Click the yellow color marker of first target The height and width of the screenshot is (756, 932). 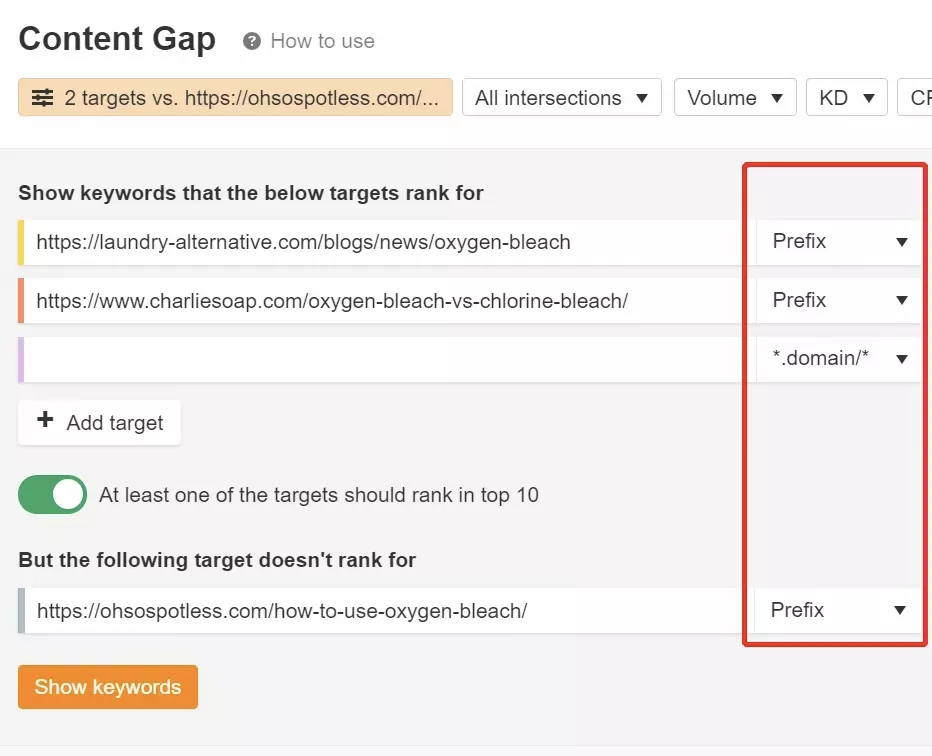(x=21, y=242)
